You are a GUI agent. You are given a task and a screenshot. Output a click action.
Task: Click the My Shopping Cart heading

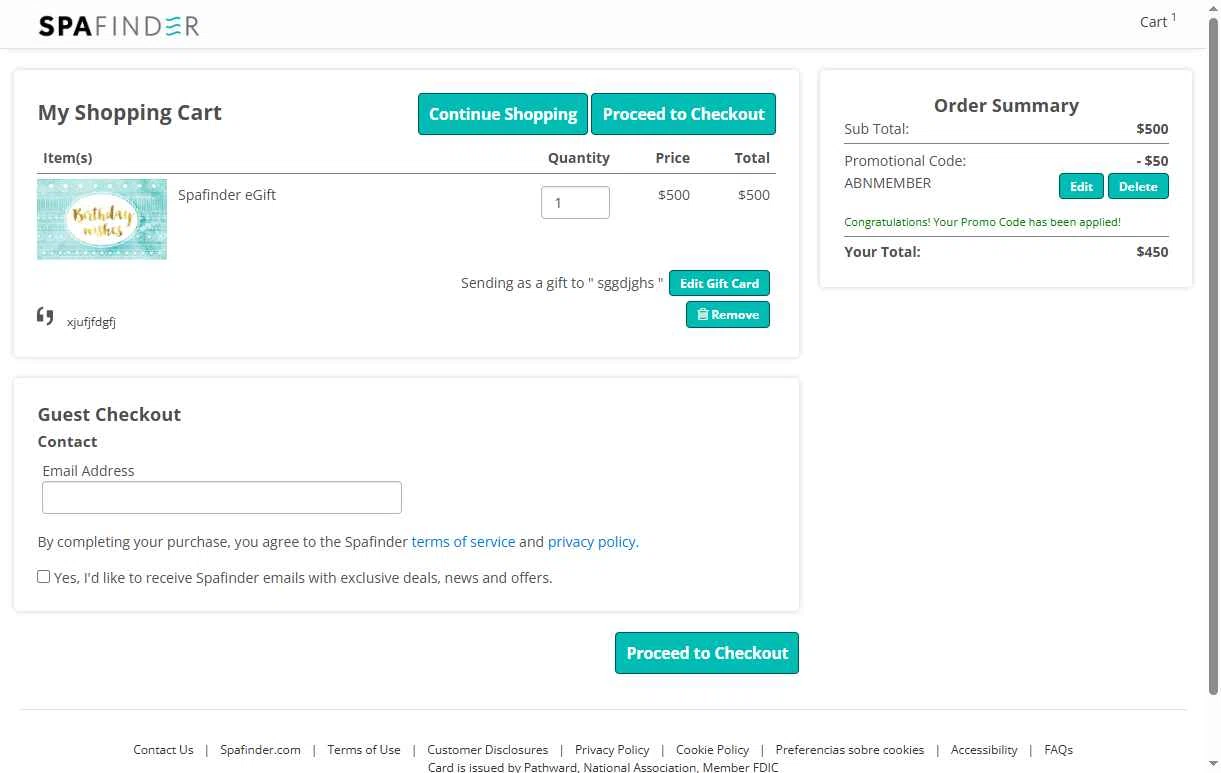click(x=130, y=112)
